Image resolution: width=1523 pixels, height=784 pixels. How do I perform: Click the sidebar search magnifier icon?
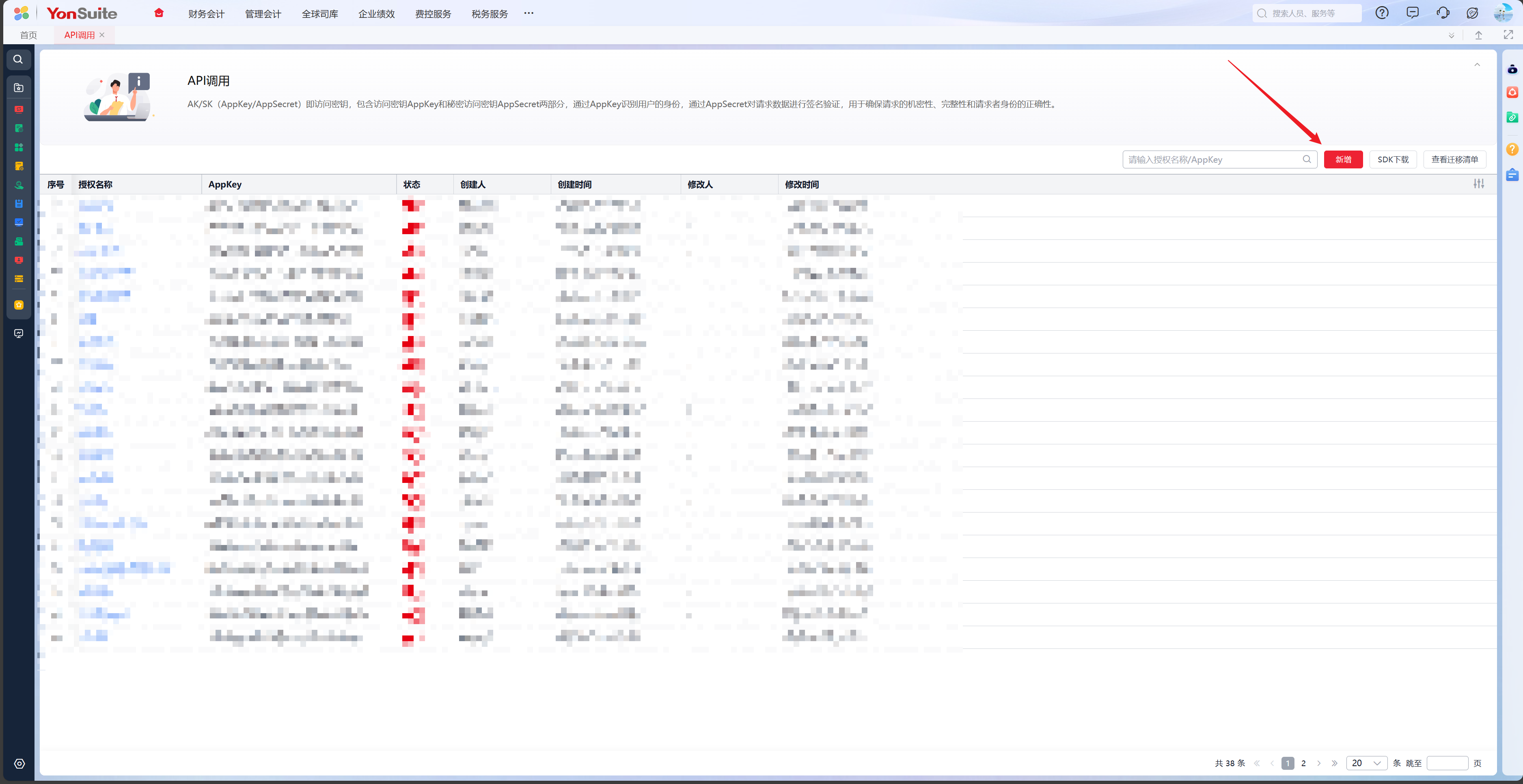pos(18,59)
